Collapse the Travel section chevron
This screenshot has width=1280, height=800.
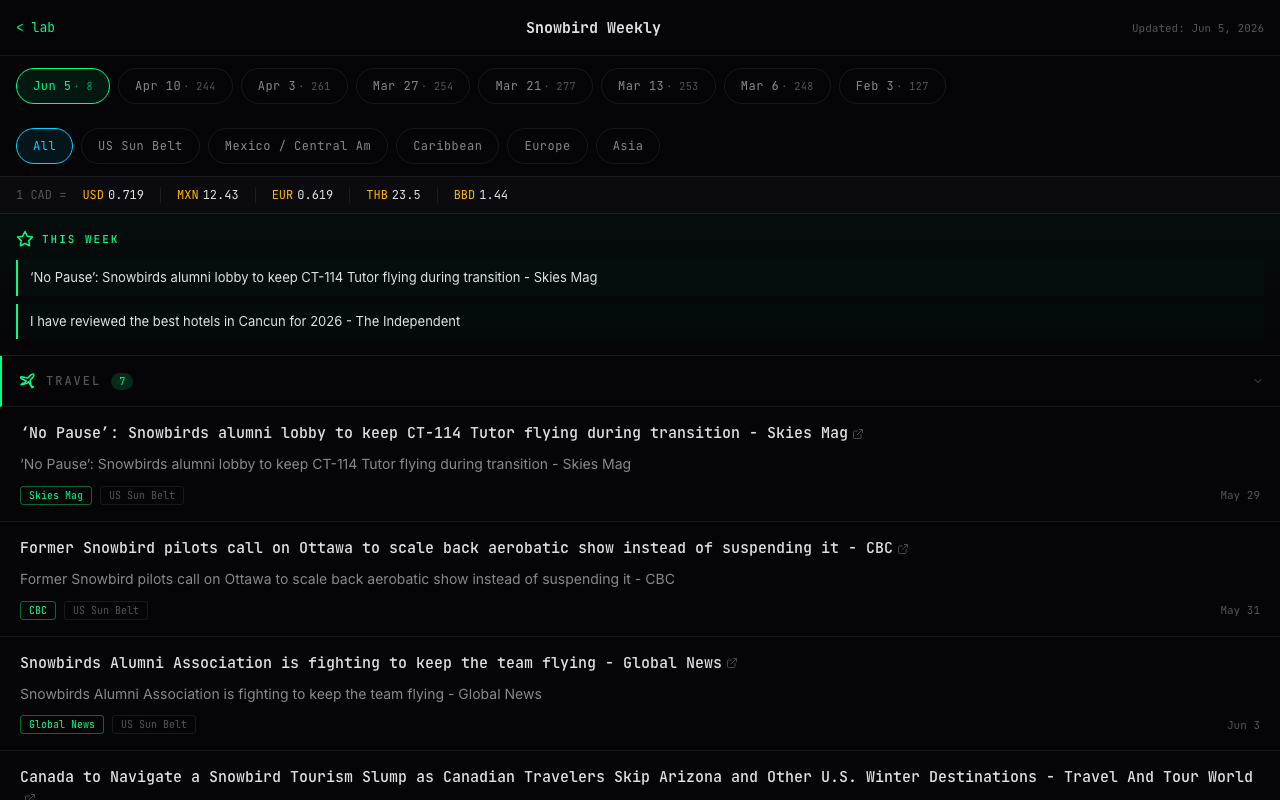[x=1258, y=381]
